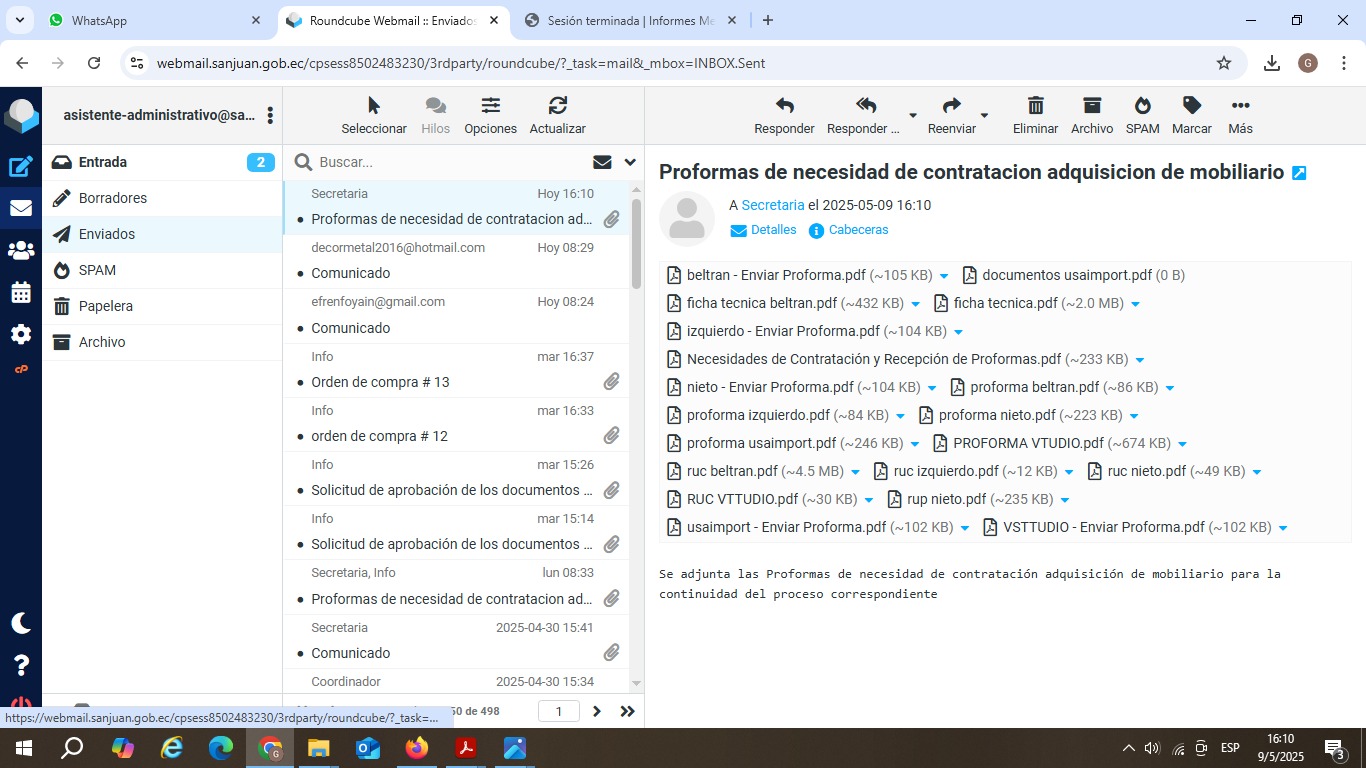
Task: Open the calendar icon in left sidebar
Action: tap(21, 292)
